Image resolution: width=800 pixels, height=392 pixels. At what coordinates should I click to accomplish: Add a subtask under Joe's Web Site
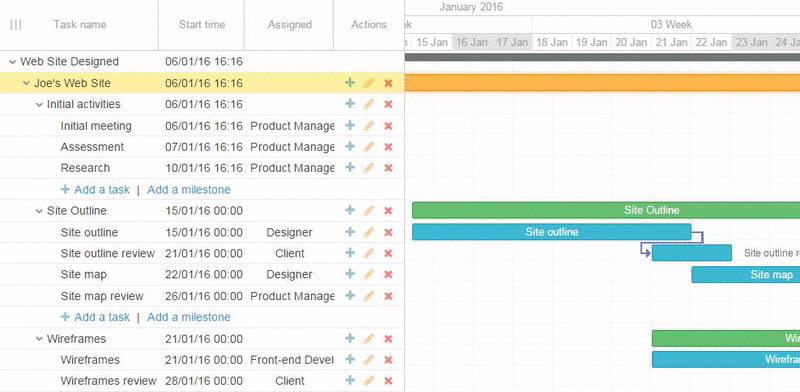click(x=350, y=83)
